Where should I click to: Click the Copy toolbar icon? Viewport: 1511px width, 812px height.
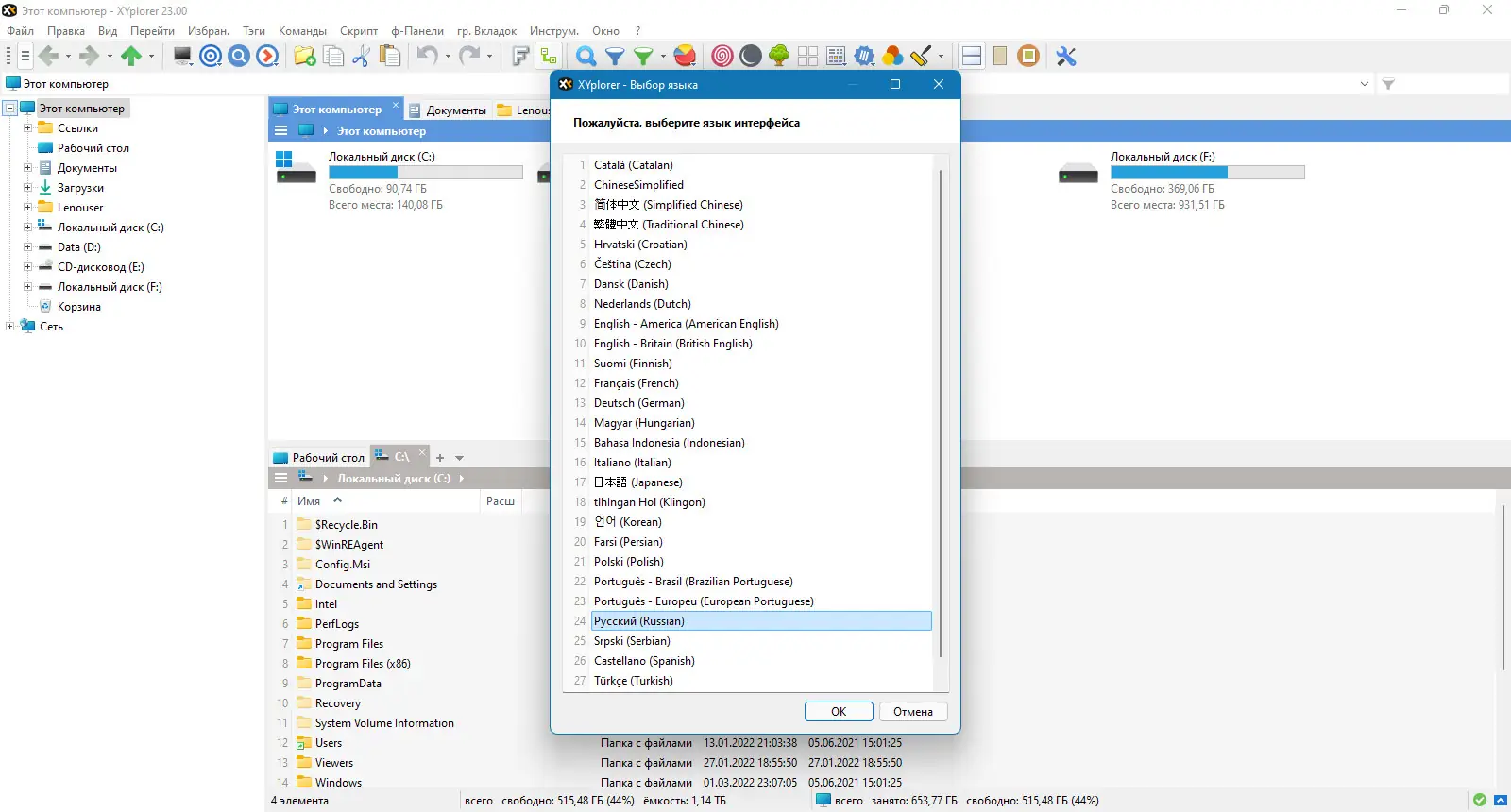click(x=333, y=57)
